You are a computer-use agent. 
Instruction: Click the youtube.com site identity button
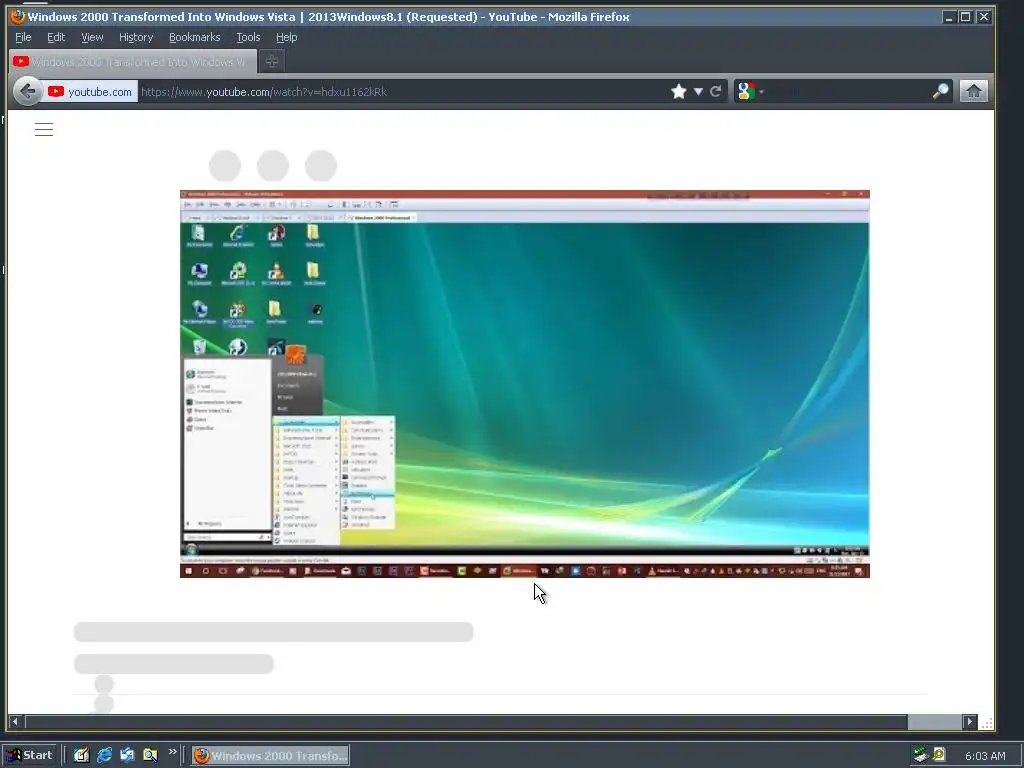click(91, 91)
